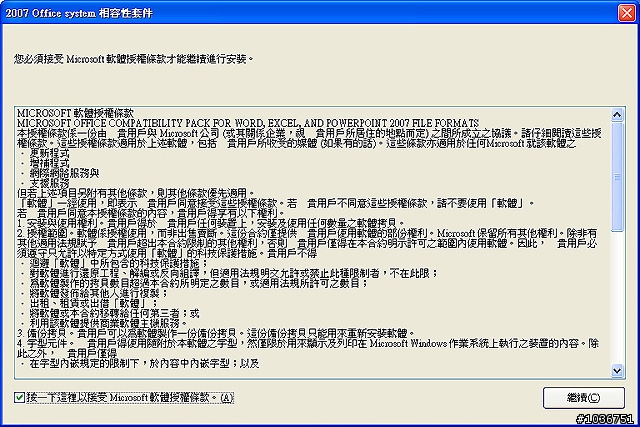Click the bullet line '支援服務'
Screen dimensions: 640x427
[49, 183]
